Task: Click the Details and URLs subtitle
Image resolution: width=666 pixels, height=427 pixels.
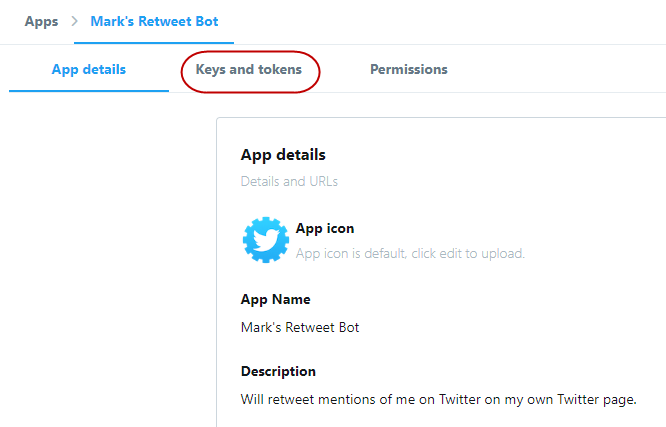Action: [x=289, y=182]
